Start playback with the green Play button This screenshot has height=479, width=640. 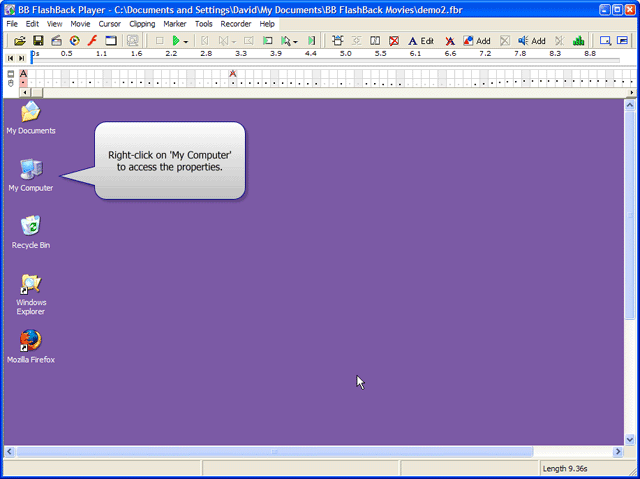(176, 40)
